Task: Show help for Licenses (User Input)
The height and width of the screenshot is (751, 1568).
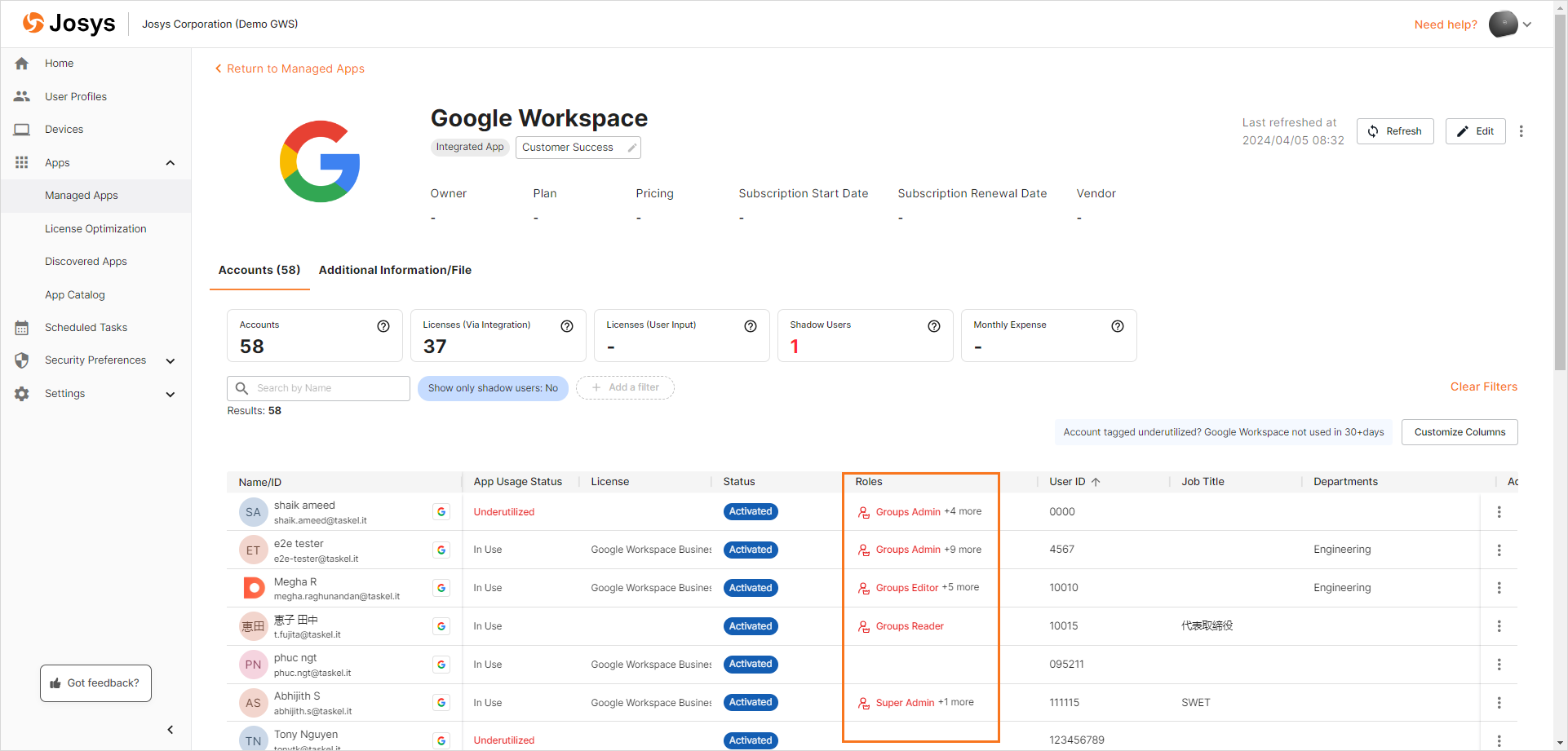Action: coord(751,326)
